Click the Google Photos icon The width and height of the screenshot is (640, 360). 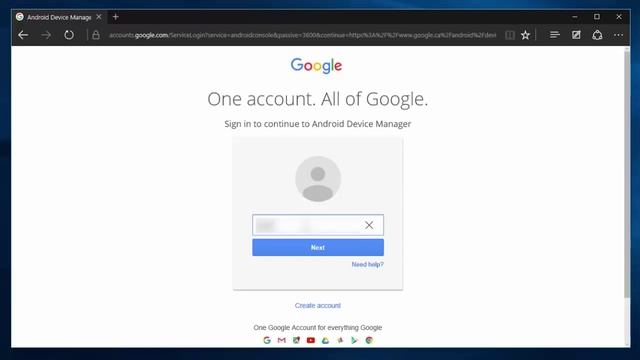(x=340, y=340)
